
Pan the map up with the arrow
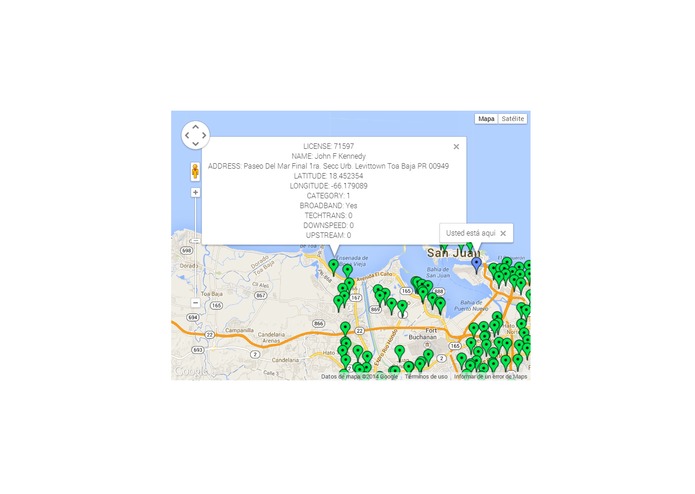pos(195,127)
